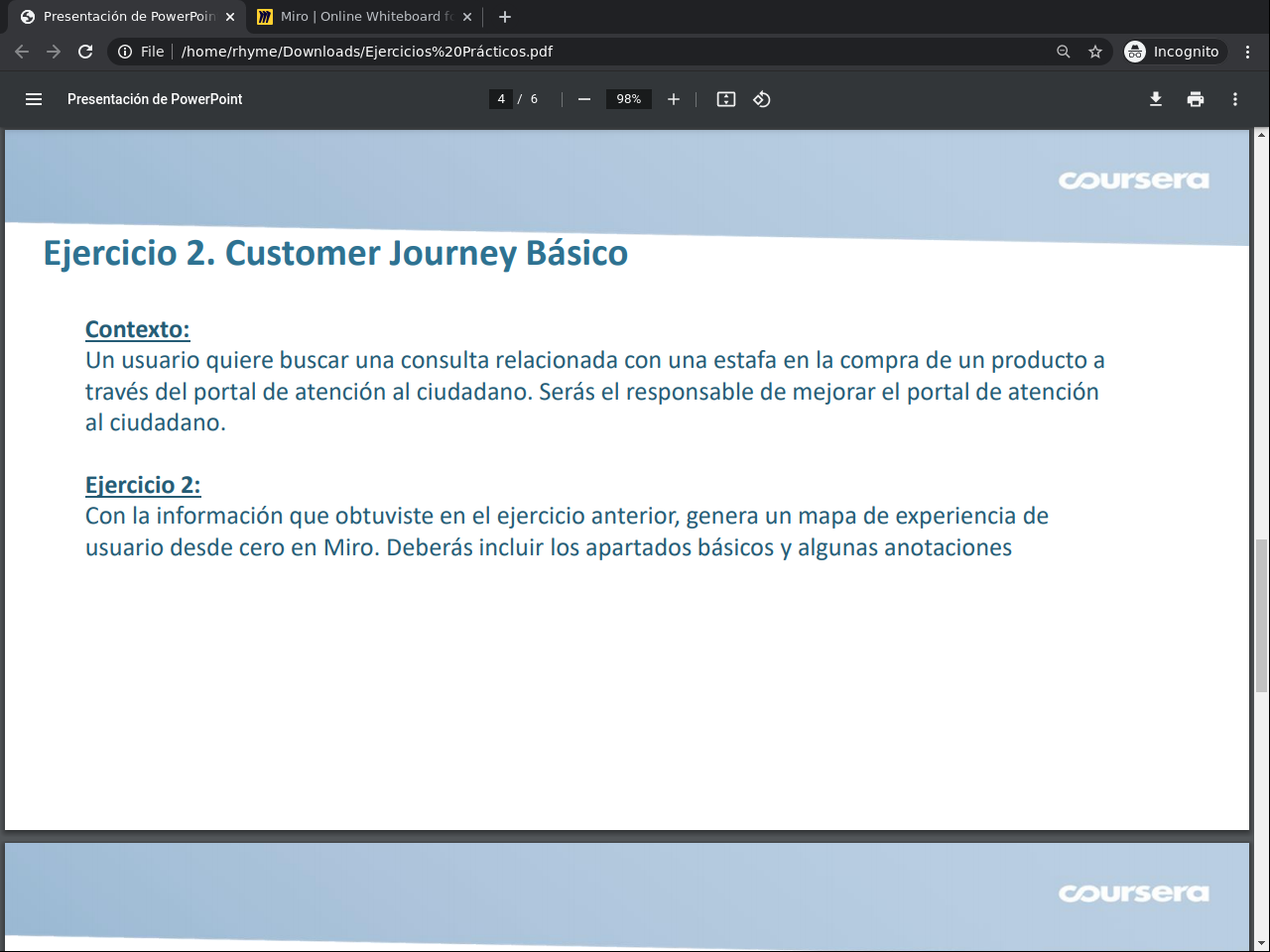Open a new browser tab

point(505,17)
